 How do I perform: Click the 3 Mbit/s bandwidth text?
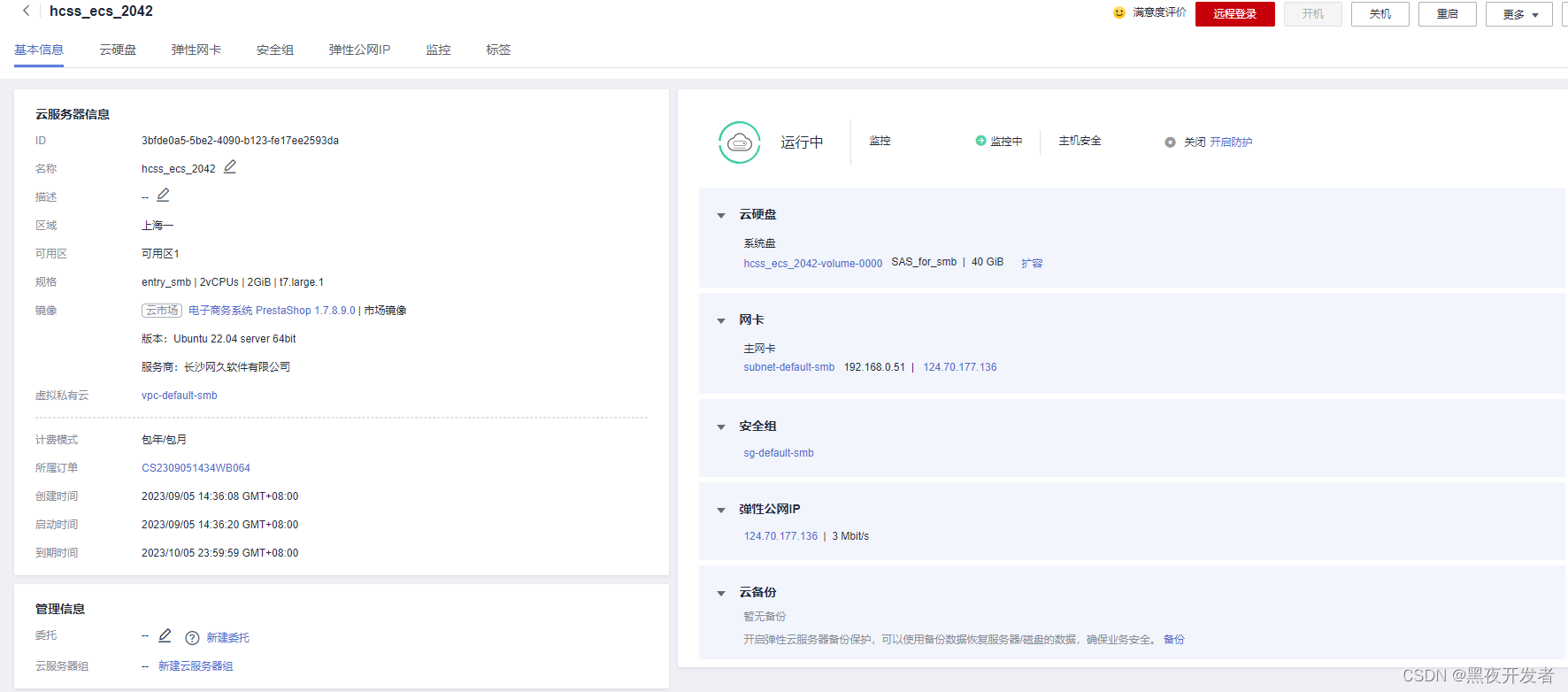coord(850,536)
